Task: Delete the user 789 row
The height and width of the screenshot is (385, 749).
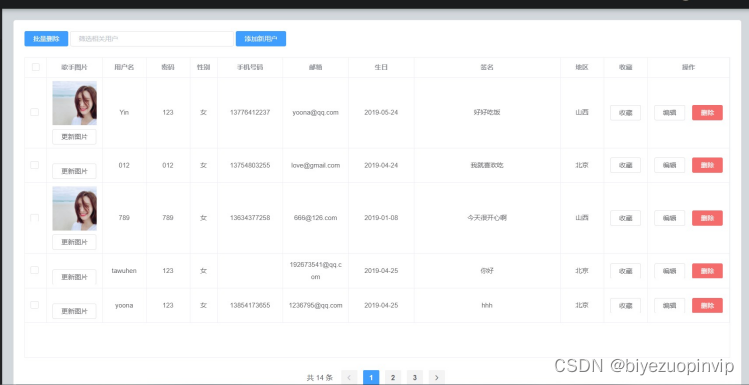Action: [x=707, y=218]
